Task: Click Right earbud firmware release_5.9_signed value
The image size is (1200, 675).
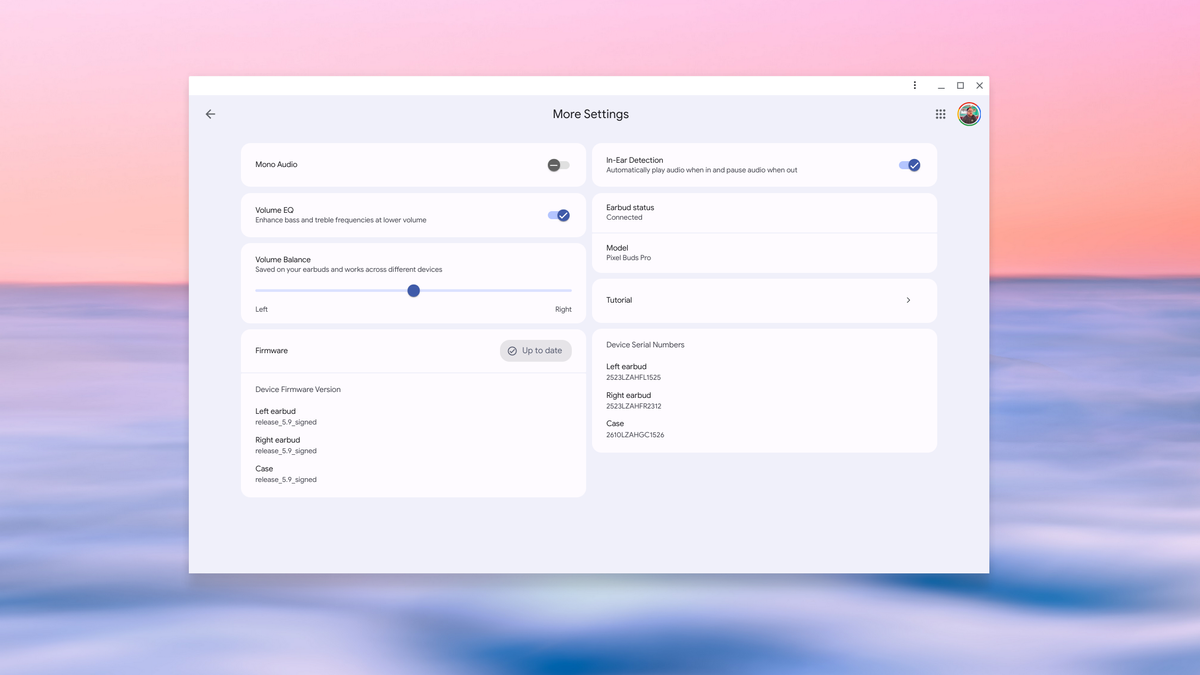Action: pos(286,451)
